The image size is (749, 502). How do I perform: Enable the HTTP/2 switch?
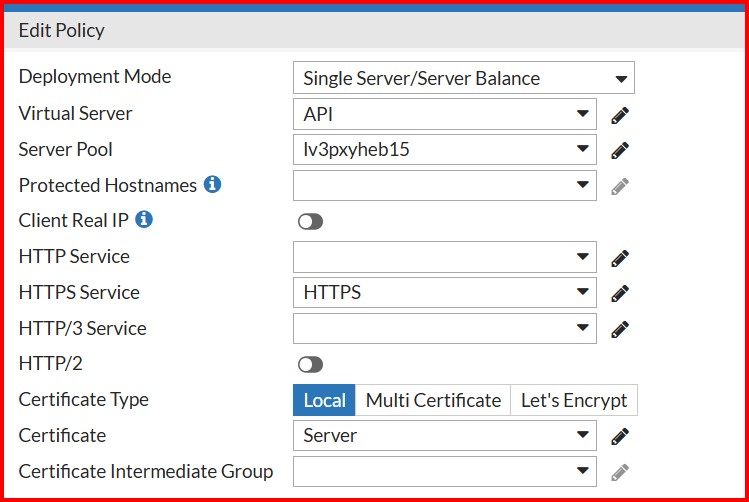pos(310,365)
